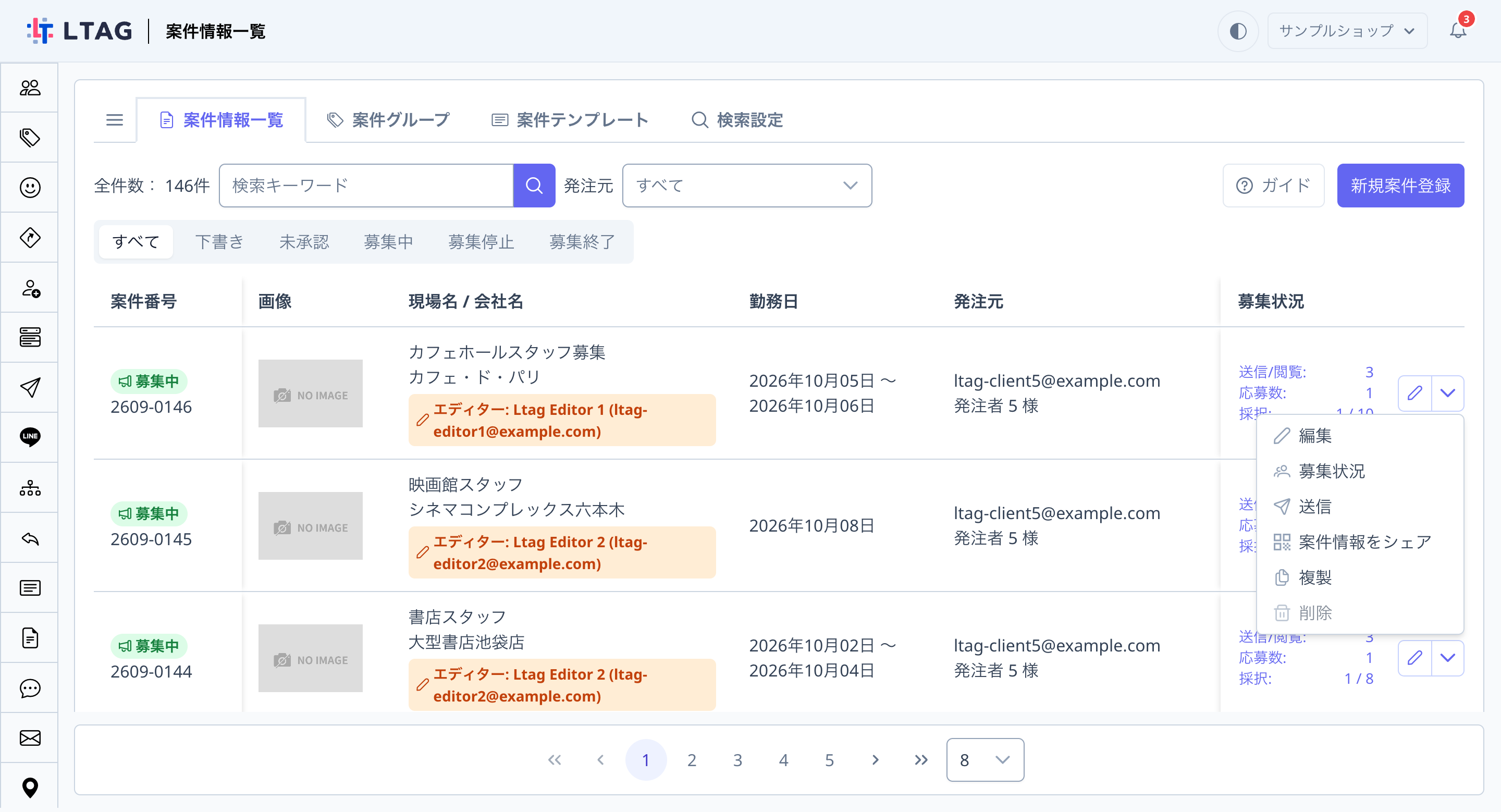Switch to 案件グループ tab
Viewport: 1501px width, 812px height.
pos(388,120)
